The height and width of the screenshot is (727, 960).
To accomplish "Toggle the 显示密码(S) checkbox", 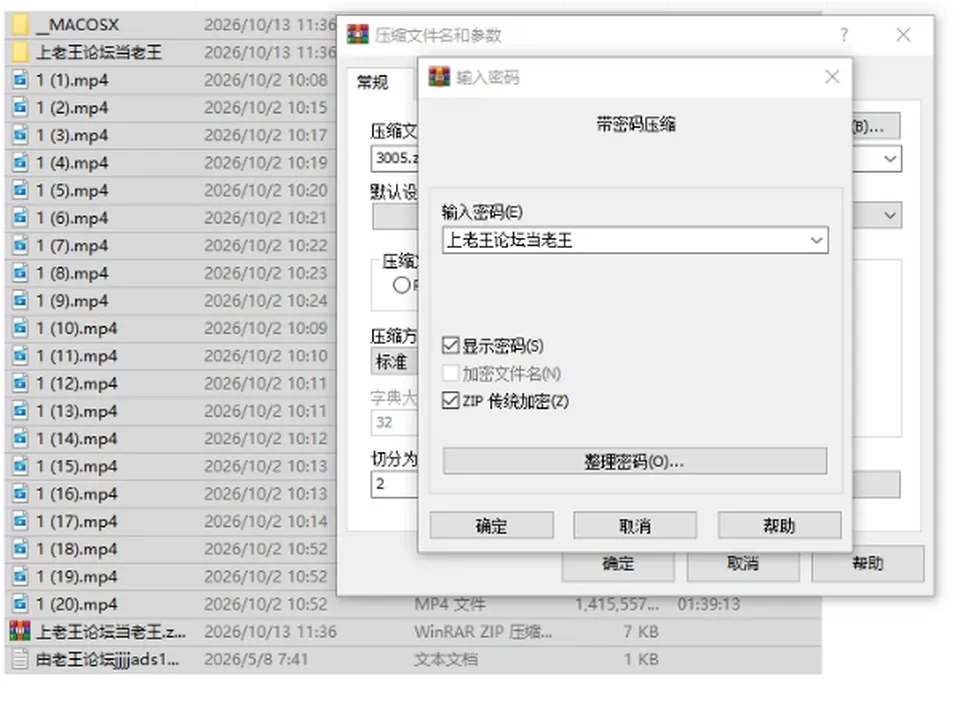I will 451,345.
